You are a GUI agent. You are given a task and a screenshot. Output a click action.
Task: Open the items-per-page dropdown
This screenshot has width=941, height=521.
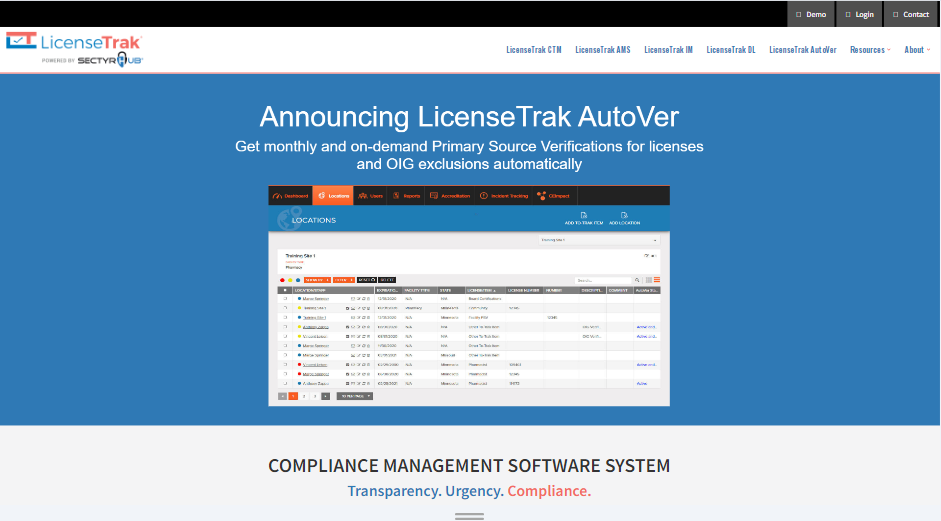tap(354, 396)
